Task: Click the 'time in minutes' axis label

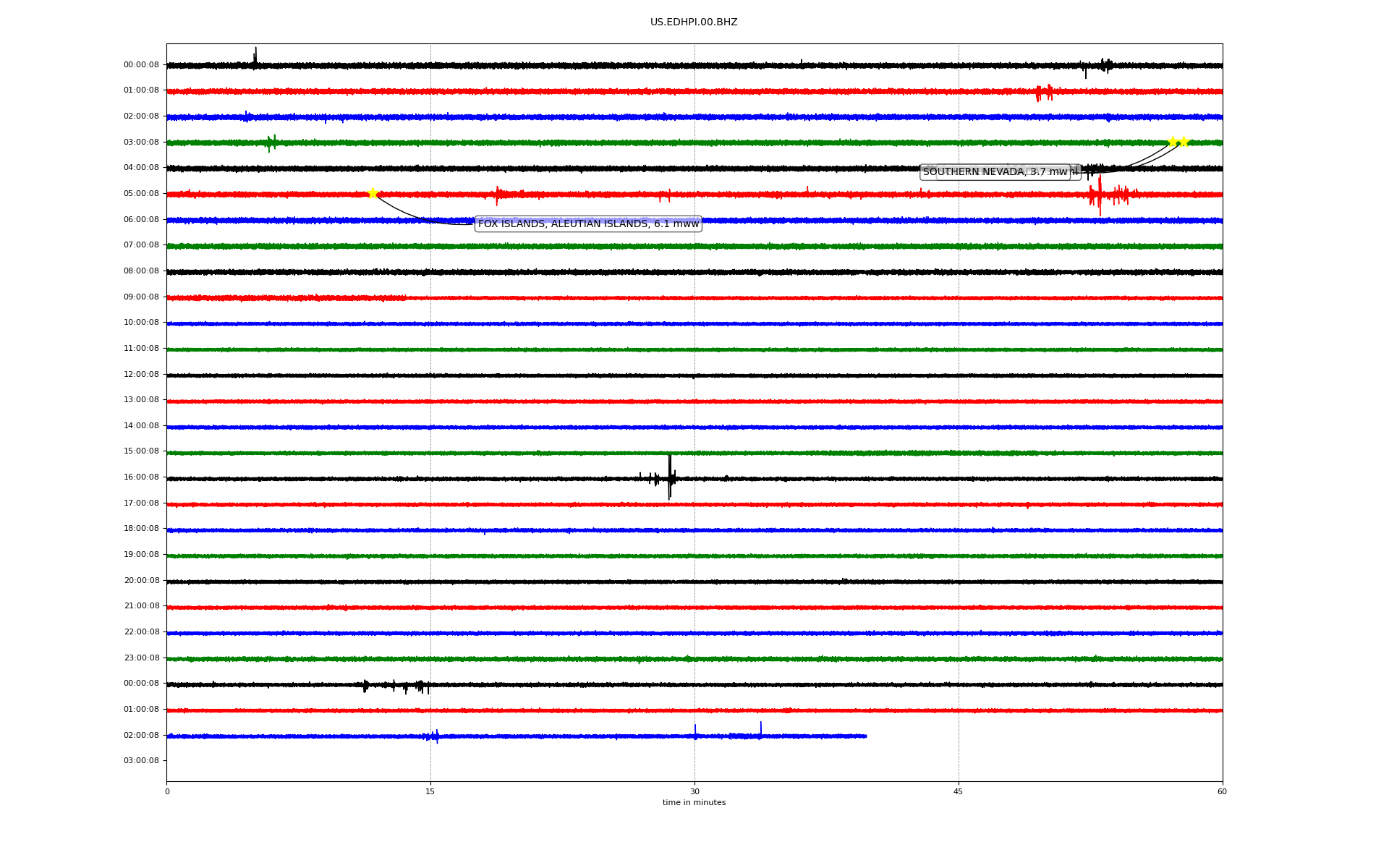Action: coord(694,803)
